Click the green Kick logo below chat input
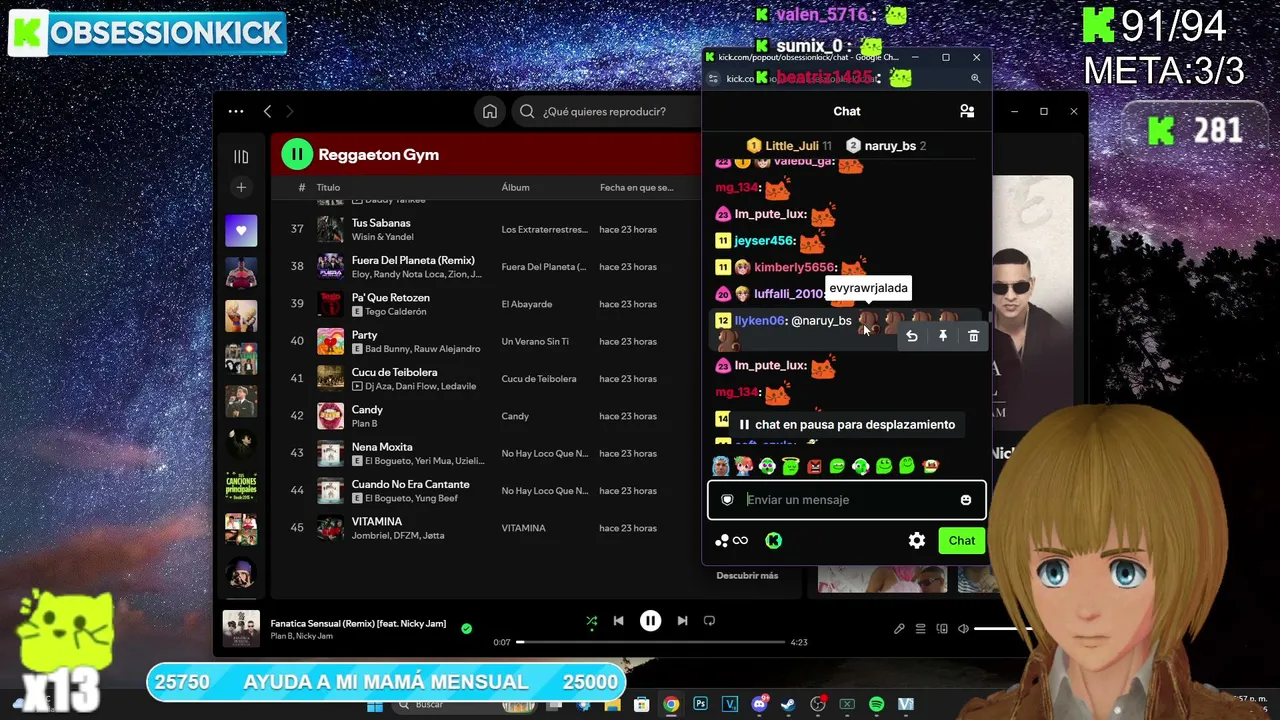The width and height of the screenshot is (1280, 720). coord(773,541)
